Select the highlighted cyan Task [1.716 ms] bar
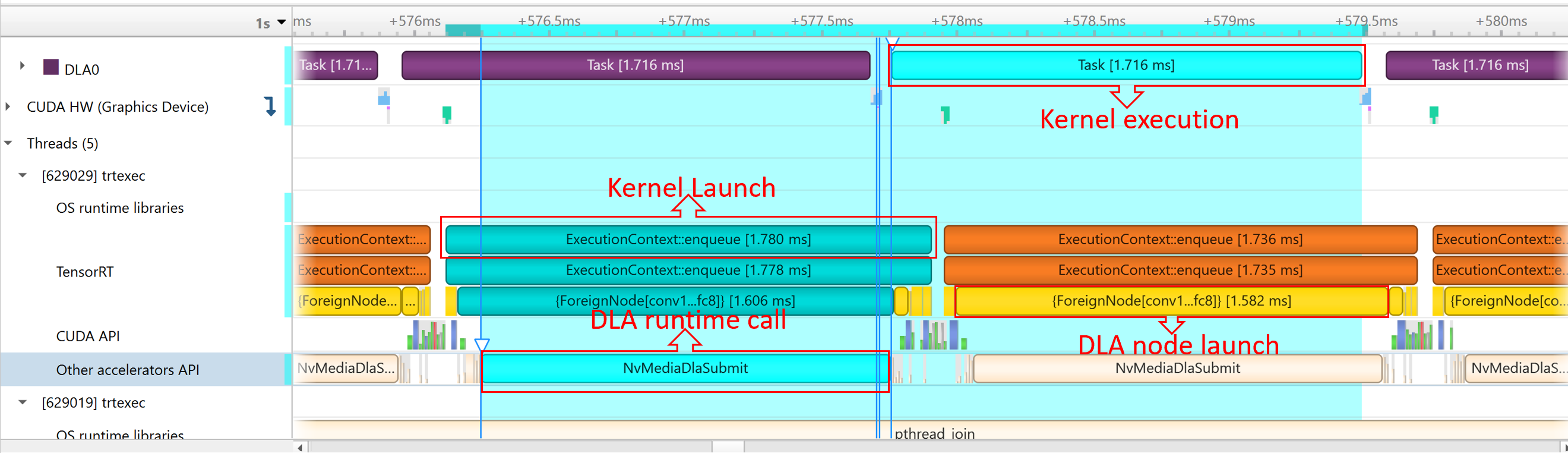Image resolution: width=1568 pixels, height=453 pixels. [1126, 65]
